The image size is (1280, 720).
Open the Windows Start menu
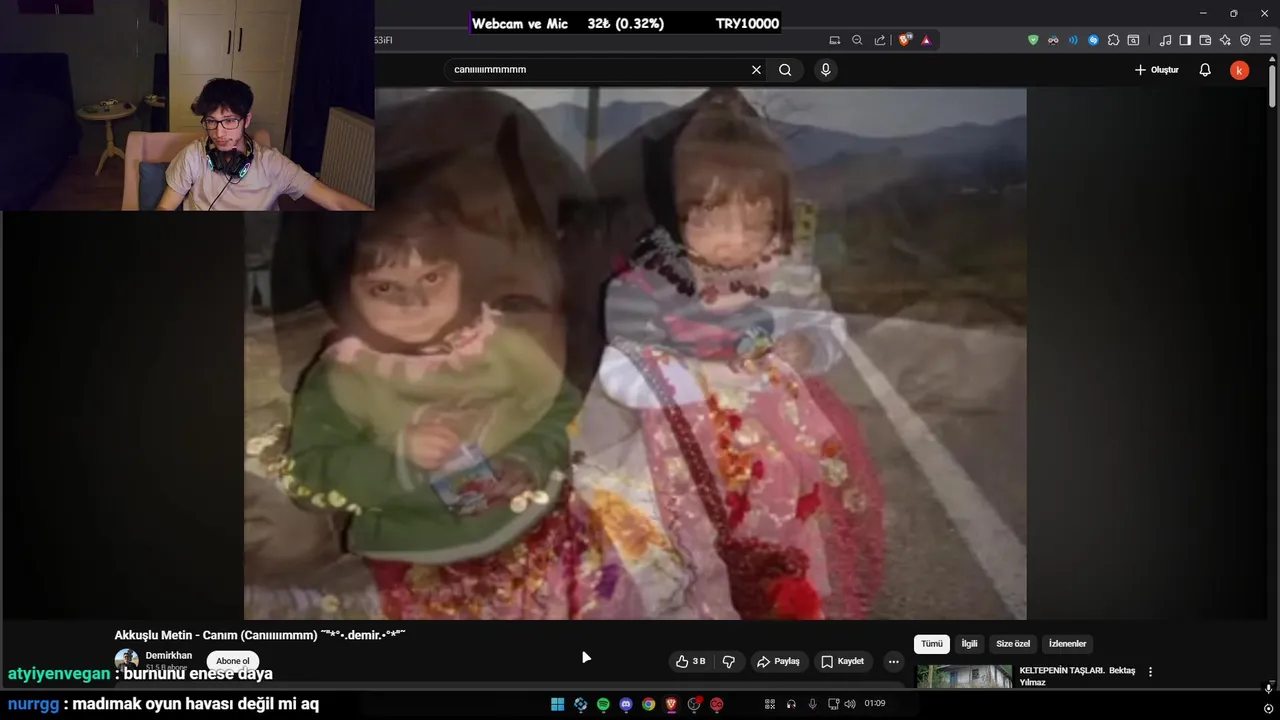point(557,704)
